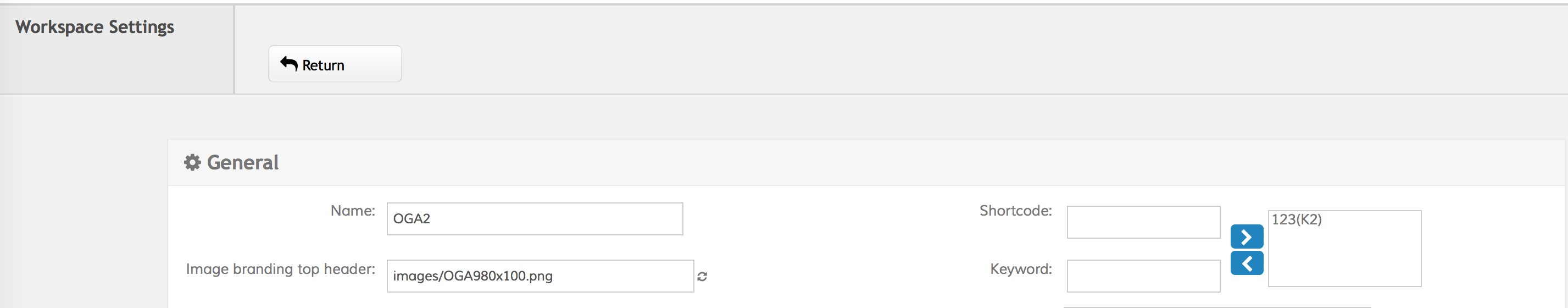Click blank space in the General header bar
The image size is (1568, 308).
852,162
